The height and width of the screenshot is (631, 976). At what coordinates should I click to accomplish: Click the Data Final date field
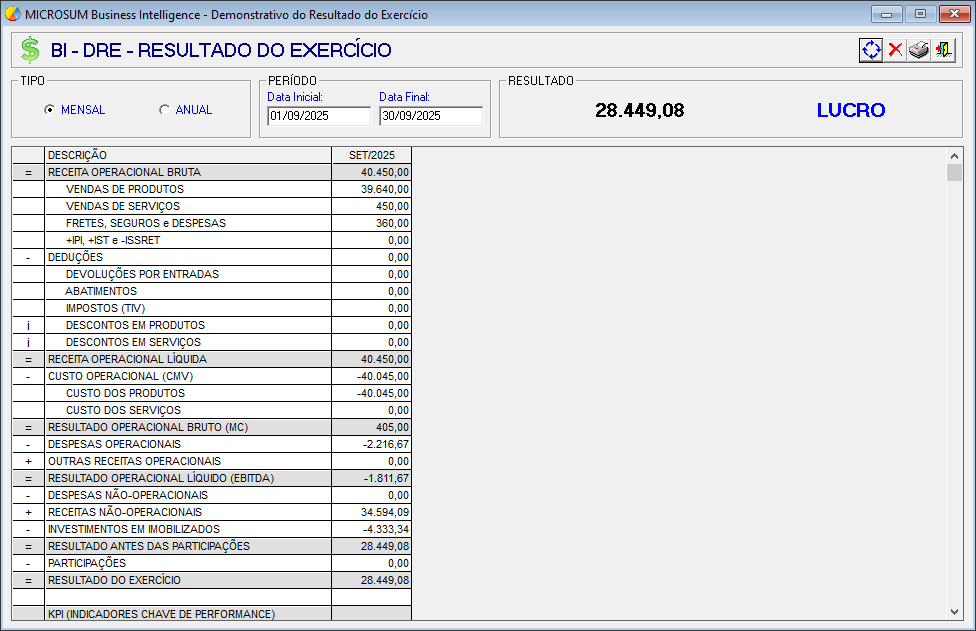click(430, 116)
